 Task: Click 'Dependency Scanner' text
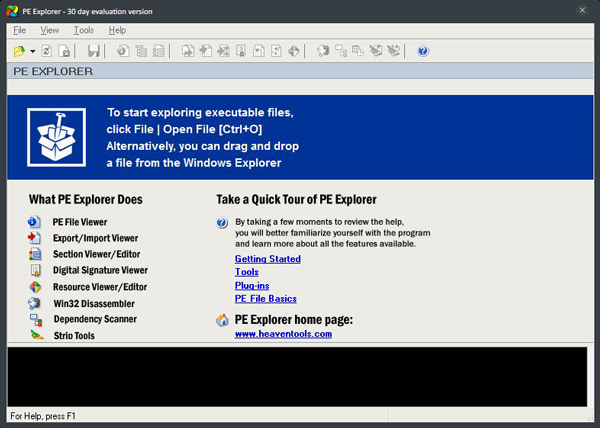click(x=95, y=319)
